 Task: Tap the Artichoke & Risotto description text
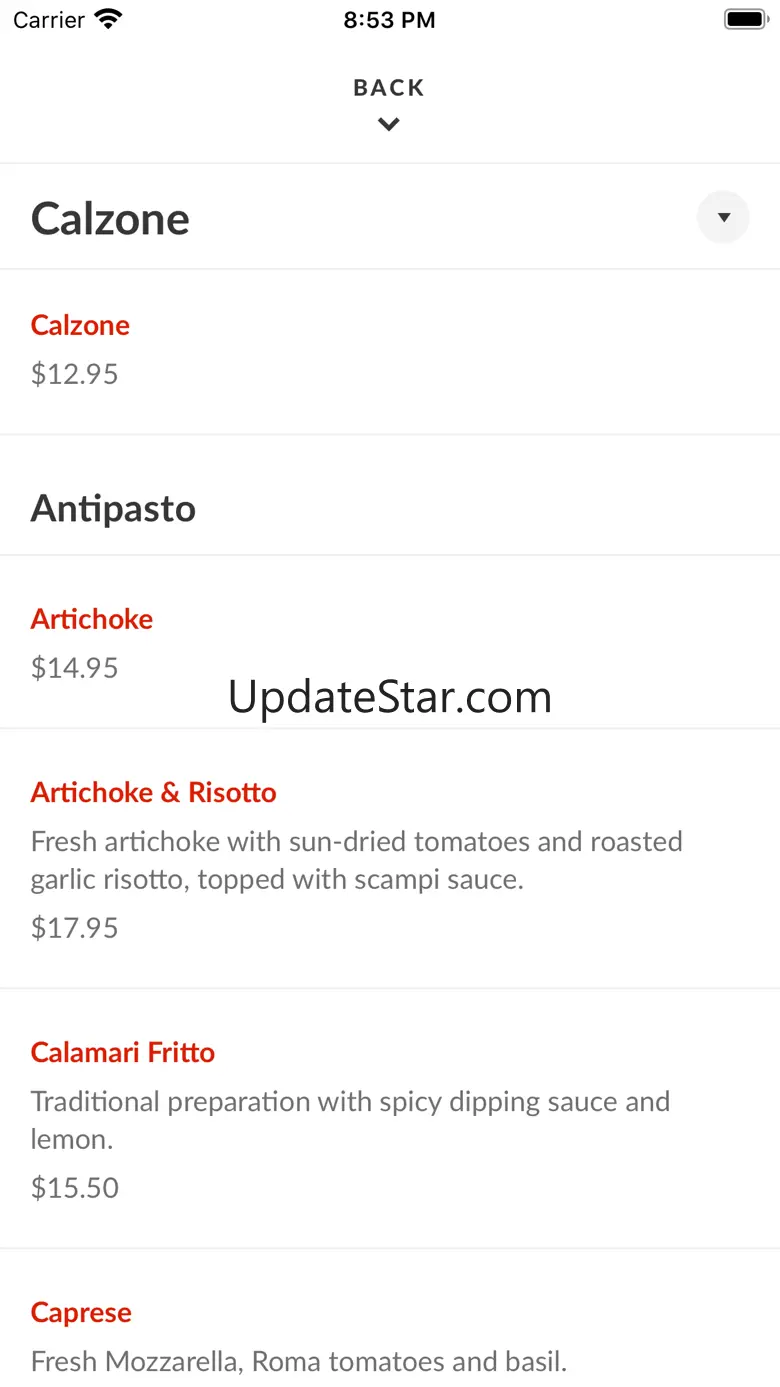[x=356, y=860]
